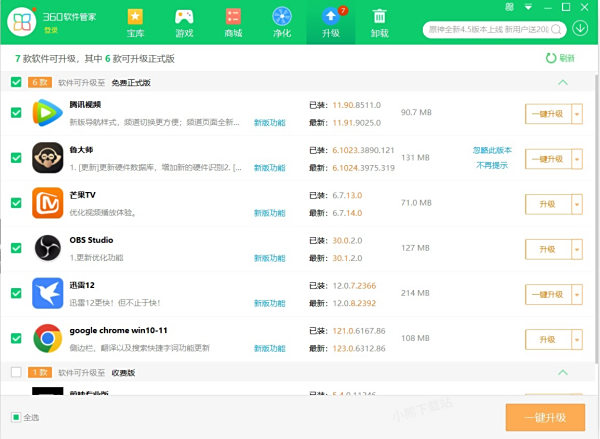The image size is (600, 439).
Task: Open dropdown arrow beside chrome 升级
Action: [577, 340]
